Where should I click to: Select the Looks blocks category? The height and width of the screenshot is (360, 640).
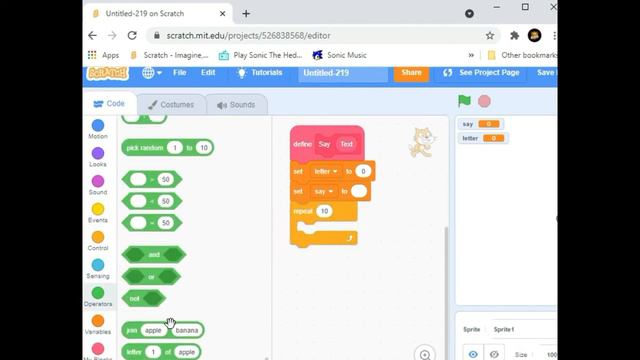[98, 157]
